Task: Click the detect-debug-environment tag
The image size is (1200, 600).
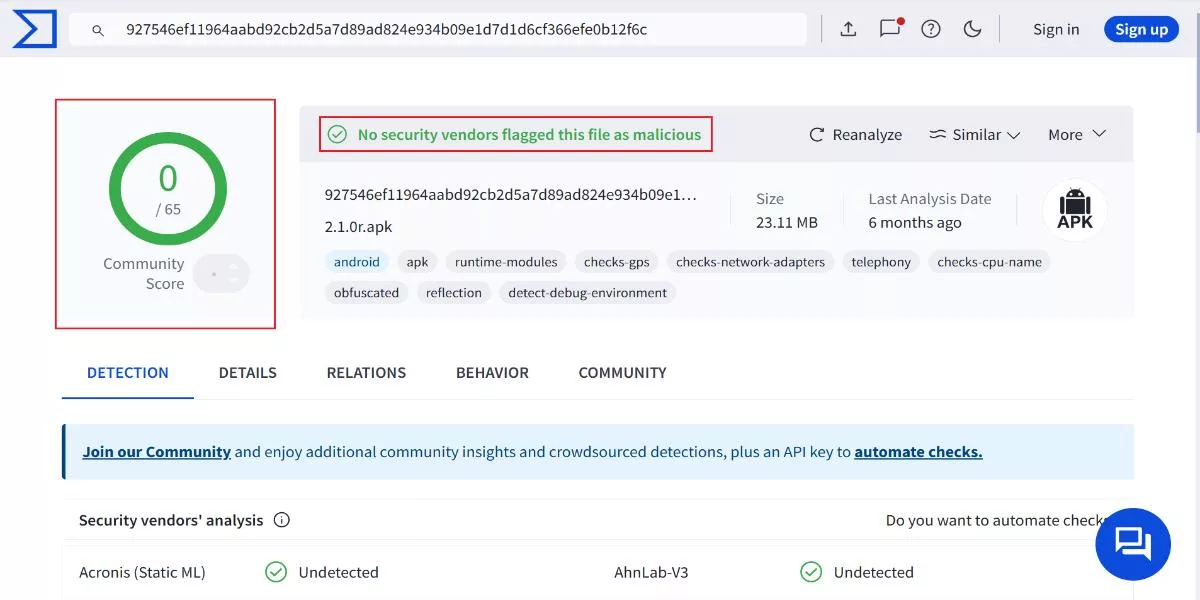Action: (588, 293)
